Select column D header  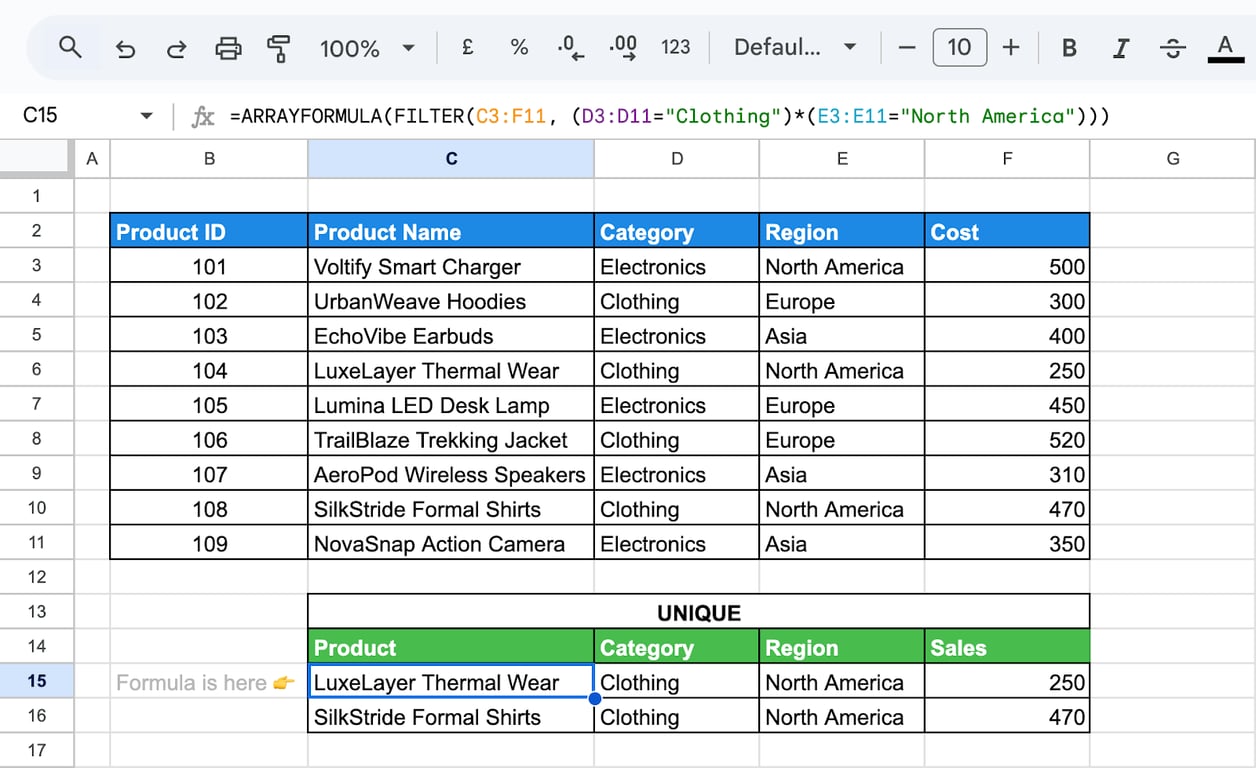[x=677, y=158]
